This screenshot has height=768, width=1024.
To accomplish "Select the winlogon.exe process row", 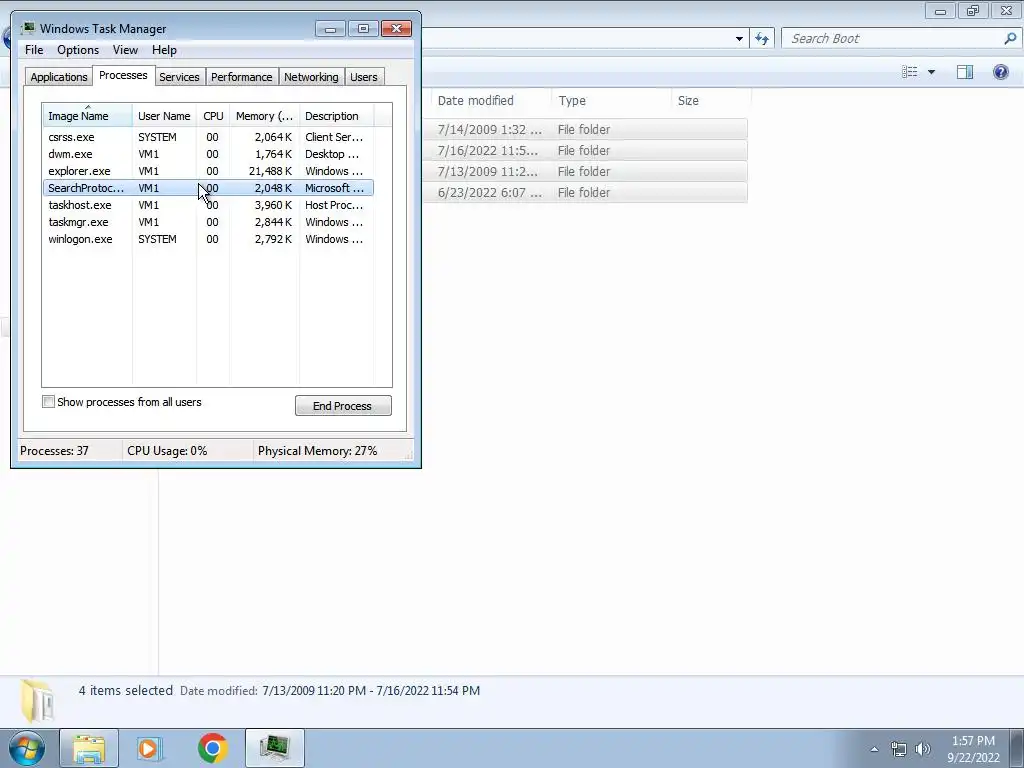I will pyautogui.click(x=208, y=239).
